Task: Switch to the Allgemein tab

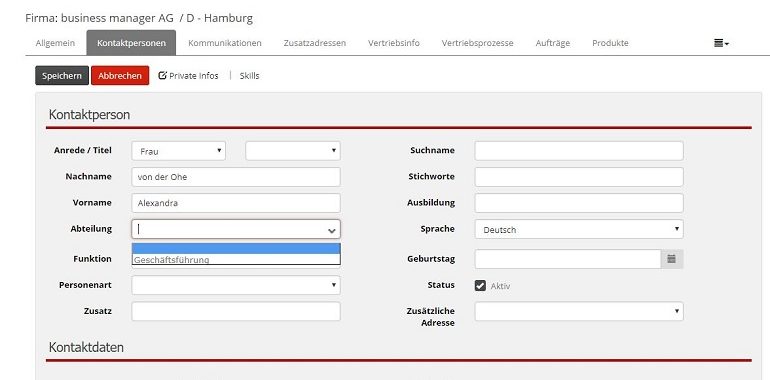Action: pyautogui.click(x=55, y=43)
